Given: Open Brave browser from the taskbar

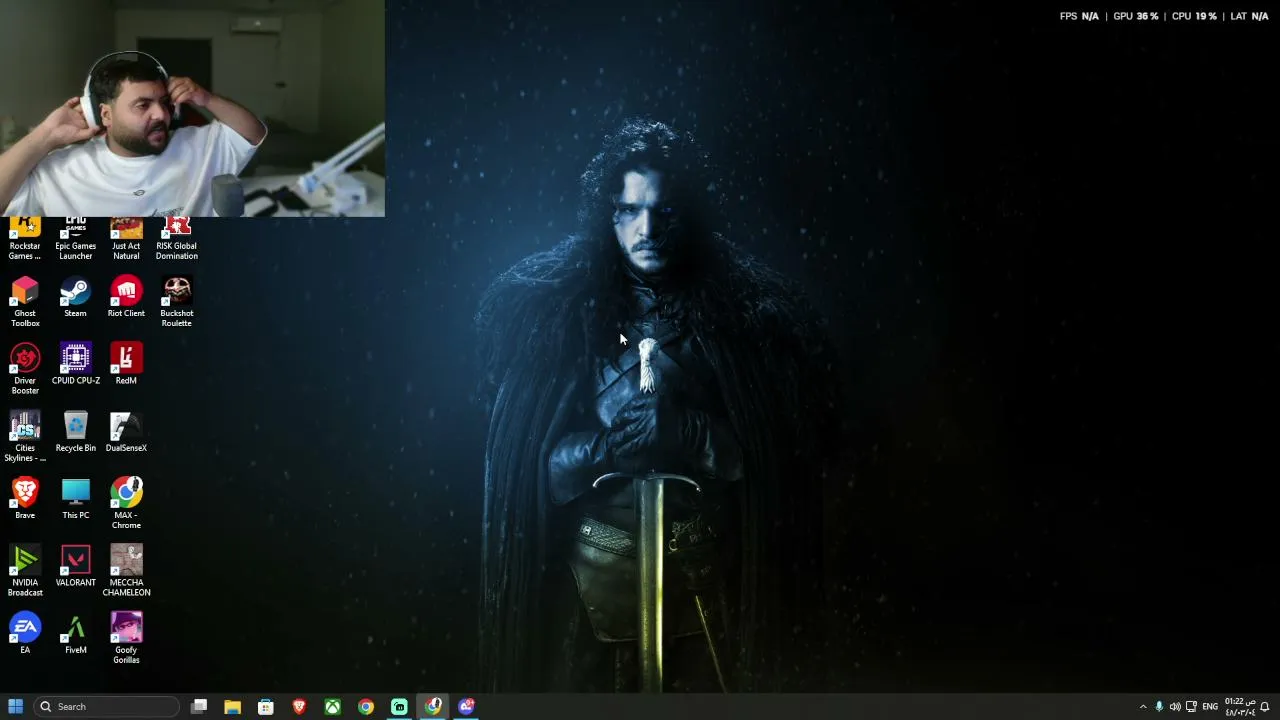Looking at the screenshot, I should tap(299, 707).
